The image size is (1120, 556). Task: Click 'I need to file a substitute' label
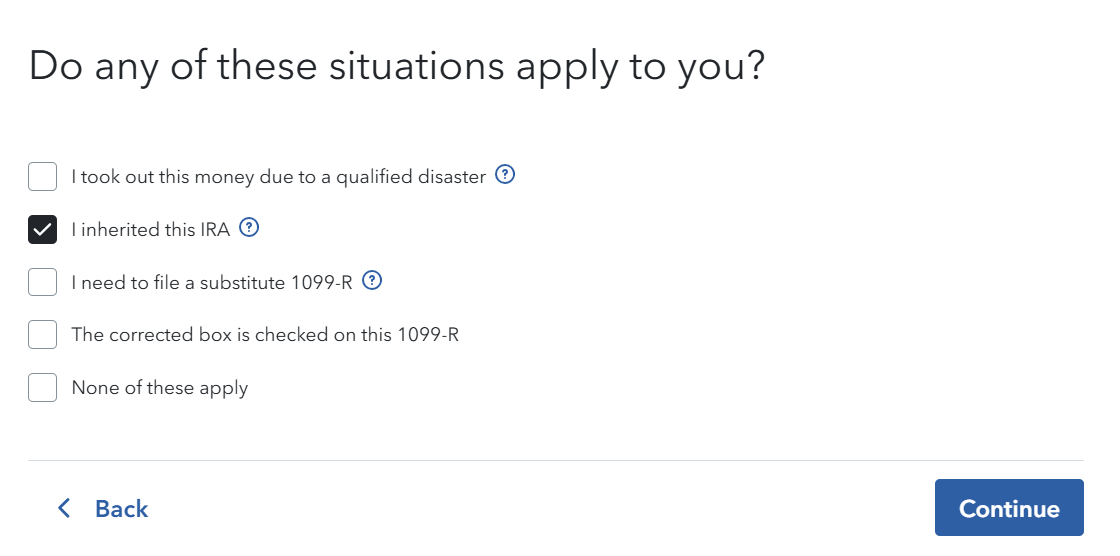[x=211, y=282]
